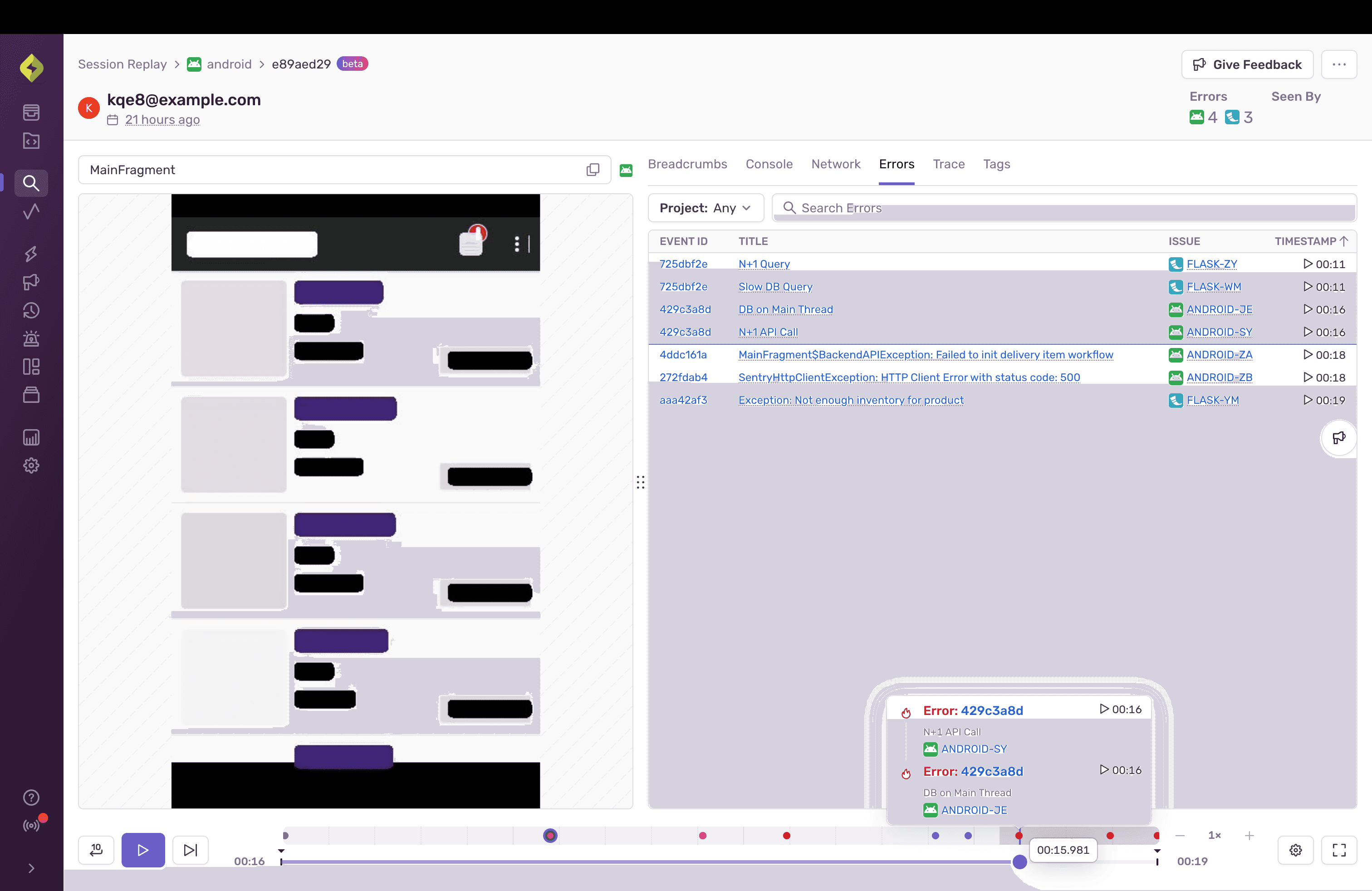Click the Give Feedback button

(1248, 64)
